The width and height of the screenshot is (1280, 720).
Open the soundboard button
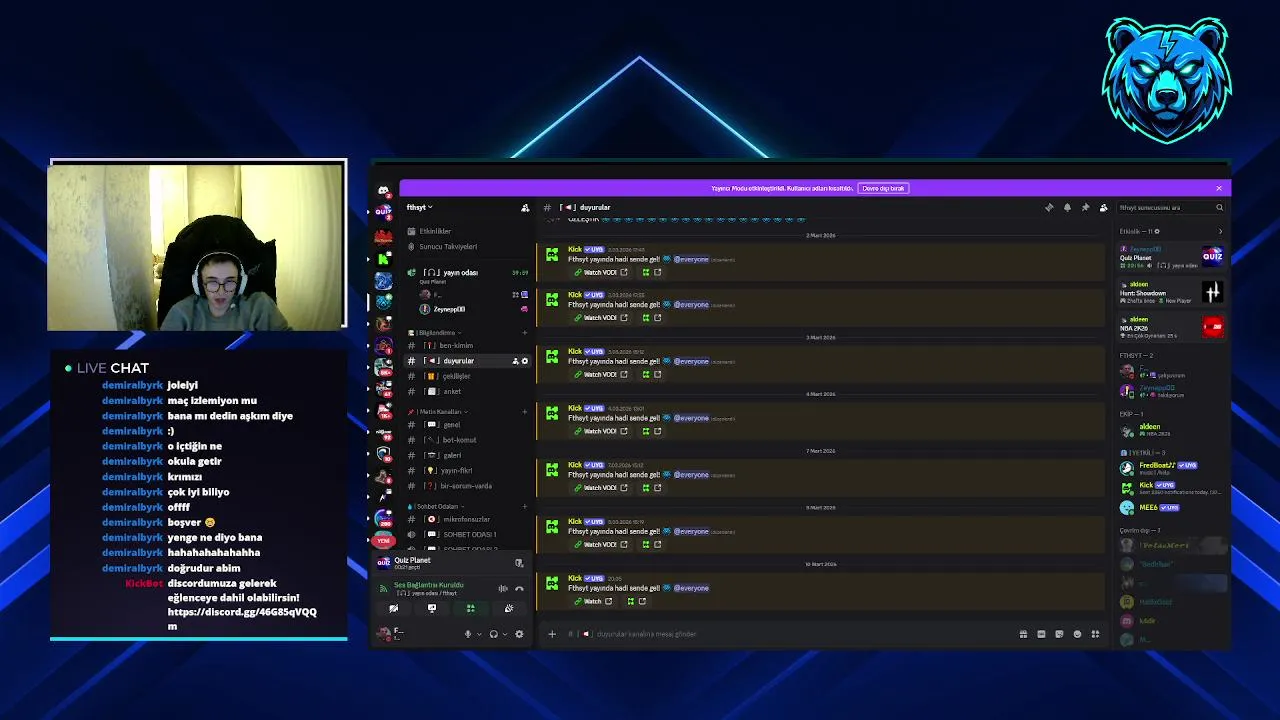click(509, 608)
